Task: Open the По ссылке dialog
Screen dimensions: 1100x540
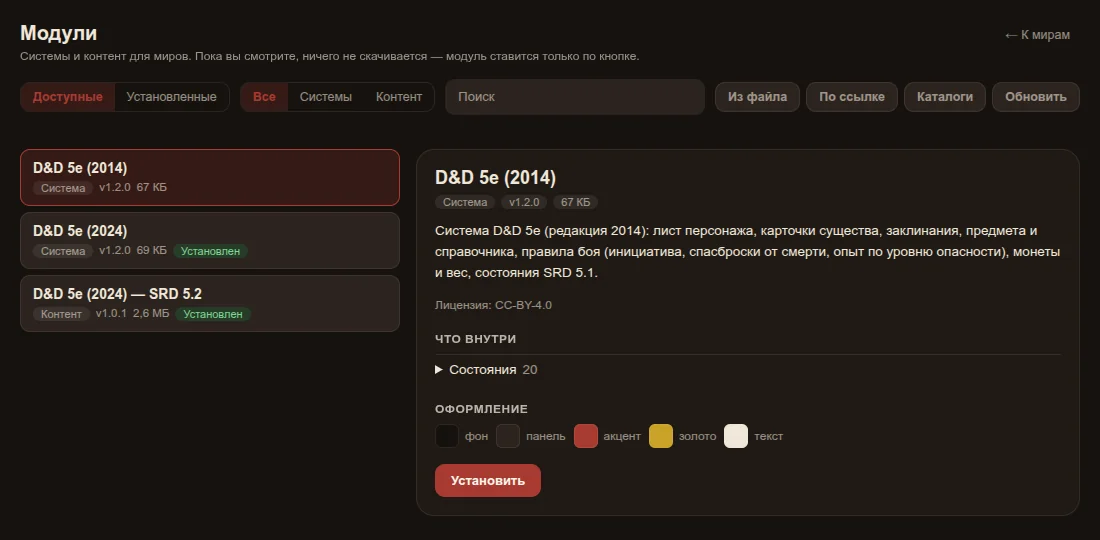Action: (x=852, y=97)
